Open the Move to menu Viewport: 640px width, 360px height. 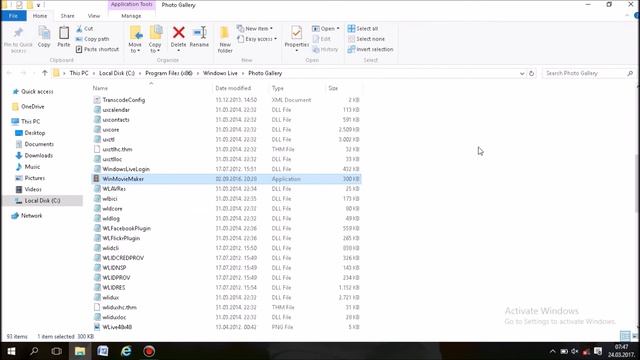(135, 39)
